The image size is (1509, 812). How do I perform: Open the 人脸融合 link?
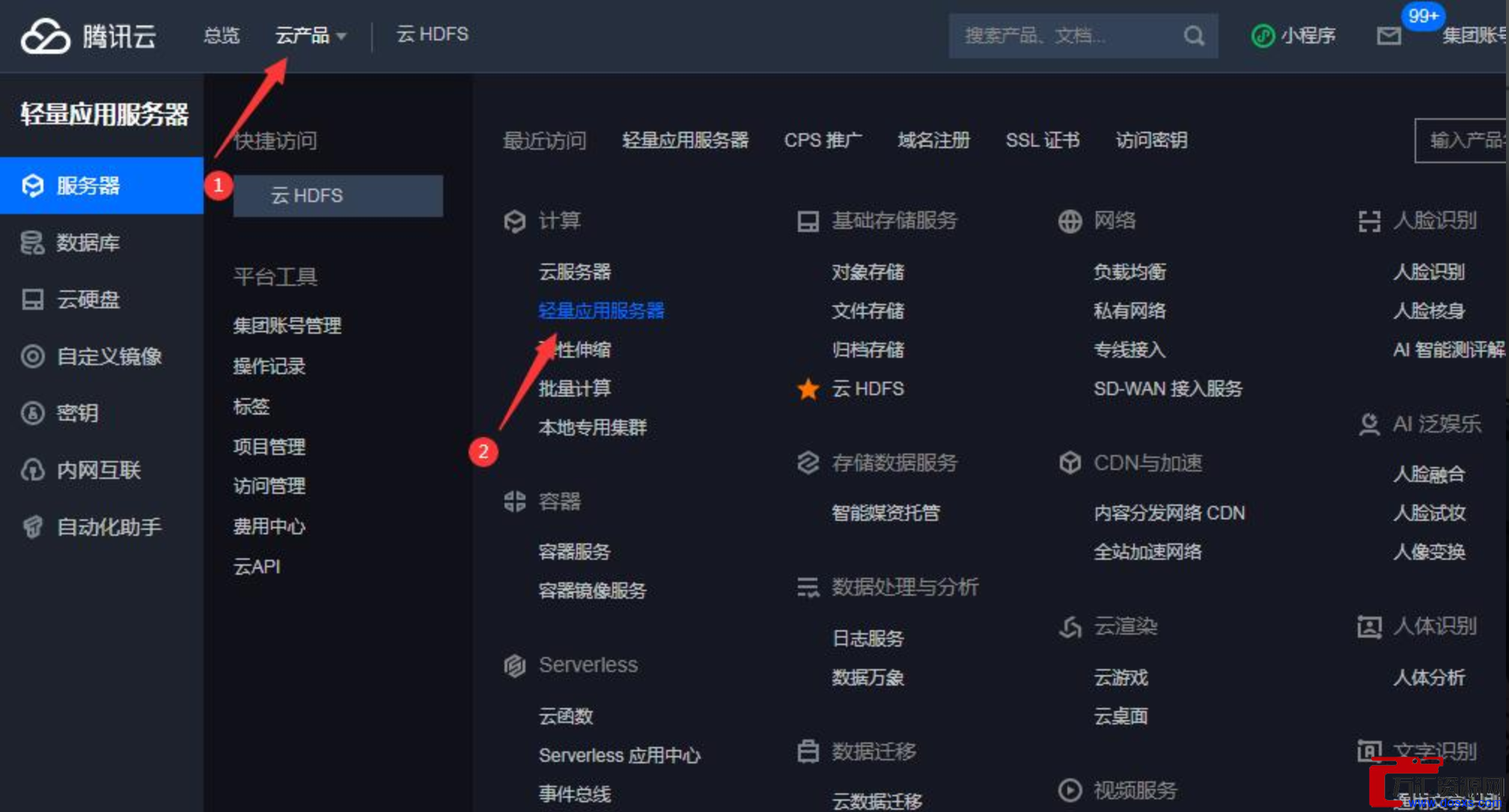tap(1429, 474)
